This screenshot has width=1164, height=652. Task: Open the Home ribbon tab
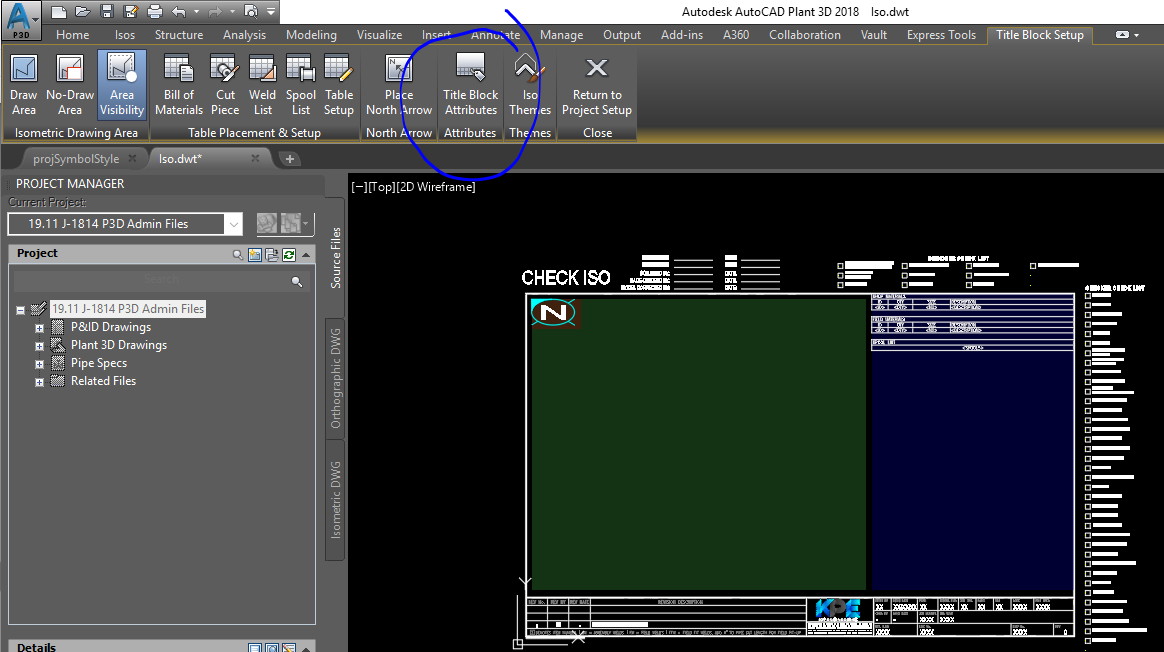coord(73,35)
